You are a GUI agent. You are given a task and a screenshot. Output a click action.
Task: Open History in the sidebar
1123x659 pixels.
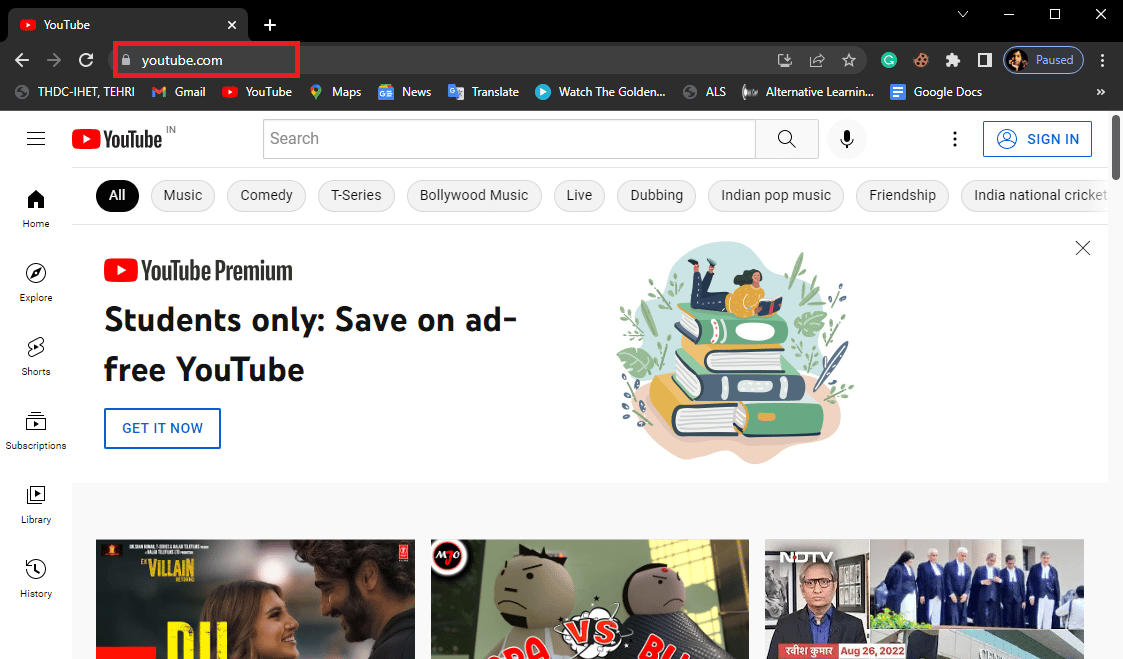click(36, 578)
